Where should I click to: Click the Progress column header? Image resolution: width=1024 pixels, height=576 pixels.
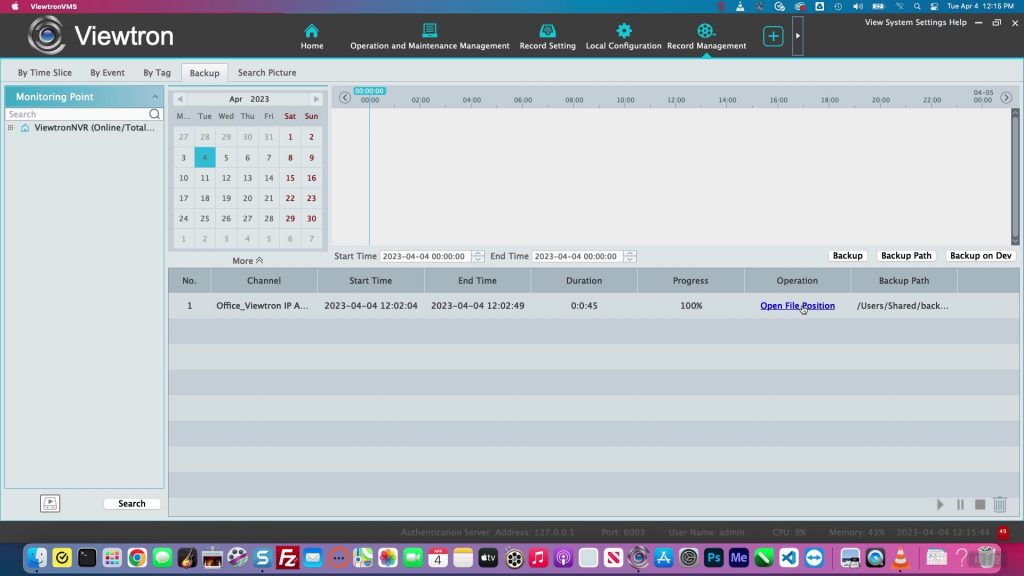tap(690, 280)
